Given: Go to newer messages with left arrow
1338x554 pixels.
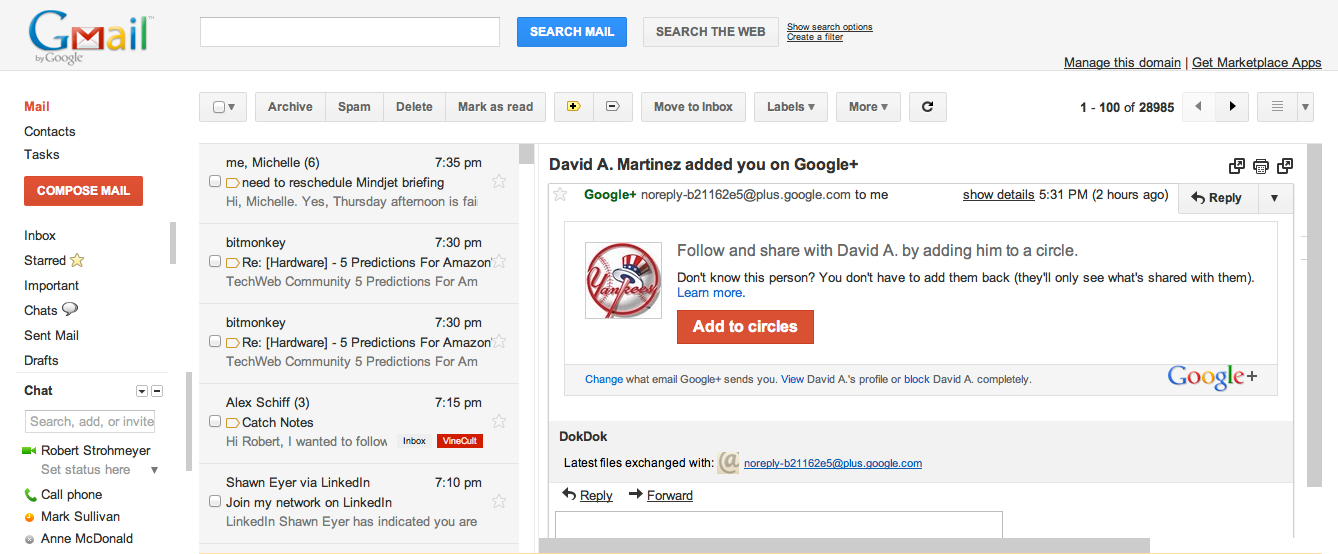Looking at the screenshot, I should 1199,107.
